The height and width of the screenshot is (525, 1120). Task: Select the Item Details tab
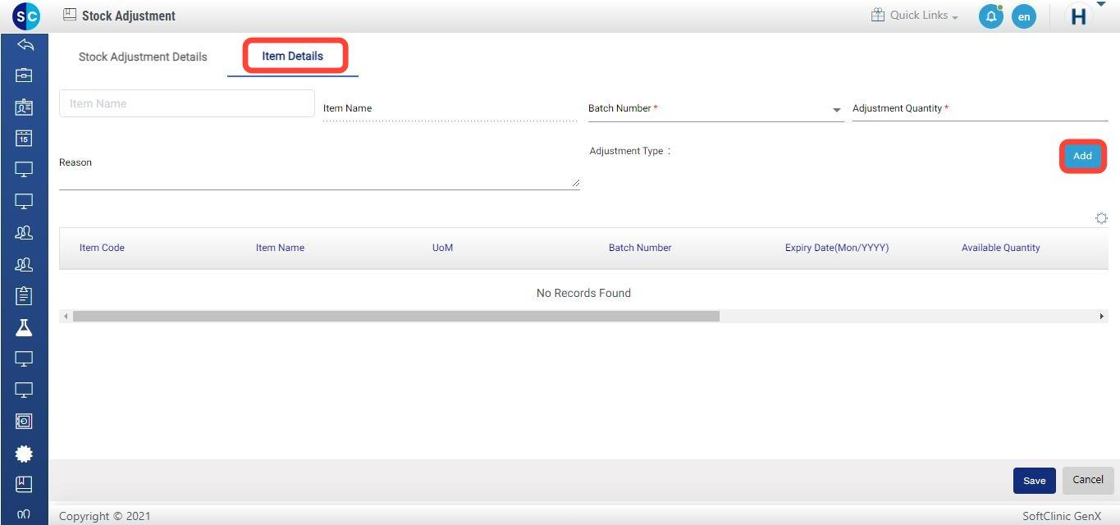pyautogui.click(x=292, y=56)
